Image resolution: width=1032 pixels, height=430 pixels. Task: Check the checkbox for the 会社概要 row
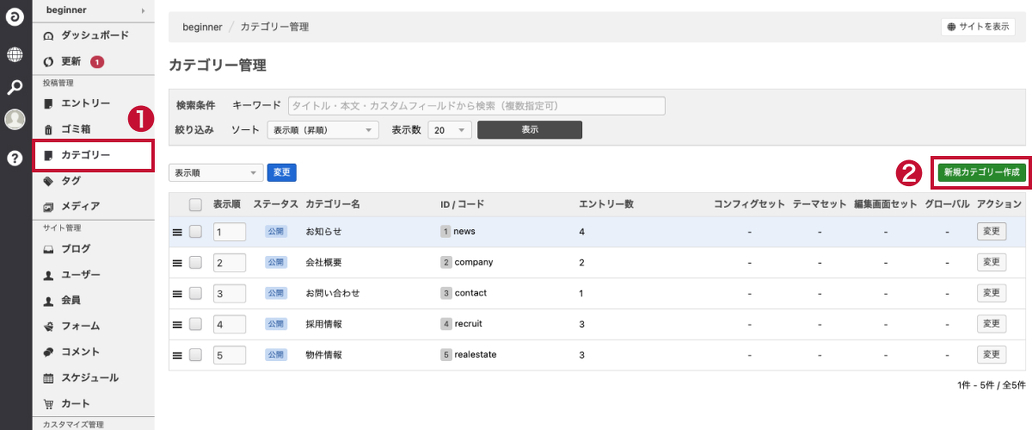pos(196,263)
